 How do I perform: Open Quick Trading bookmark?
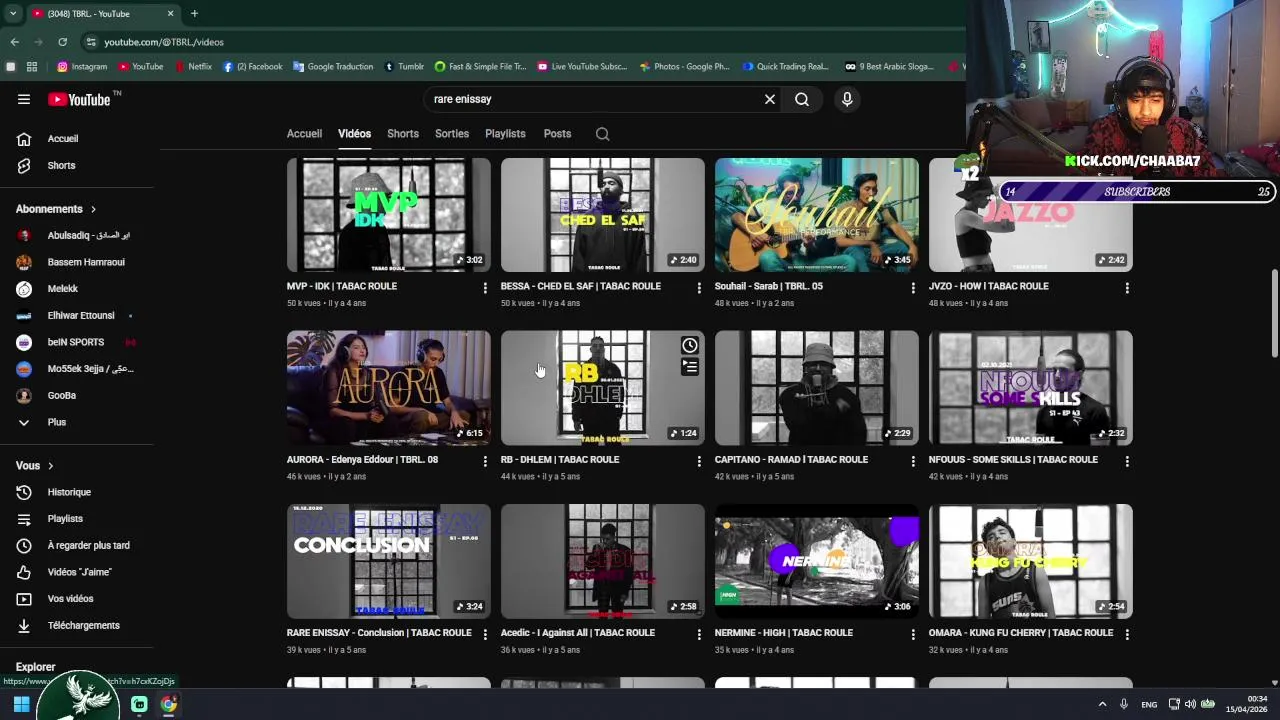click(786, 67)
